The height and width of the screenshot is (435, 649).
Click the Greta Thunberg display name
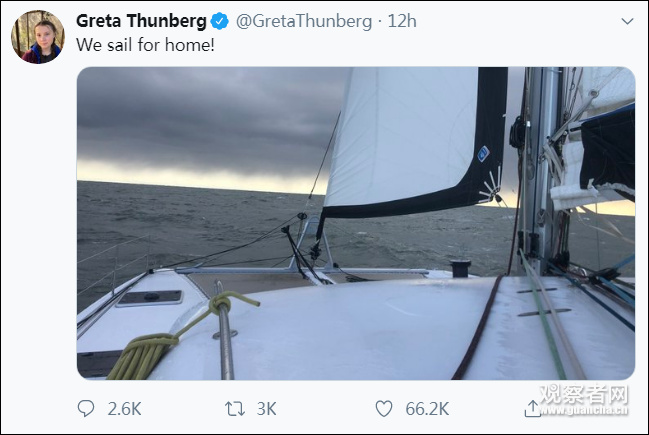(141, 21)
